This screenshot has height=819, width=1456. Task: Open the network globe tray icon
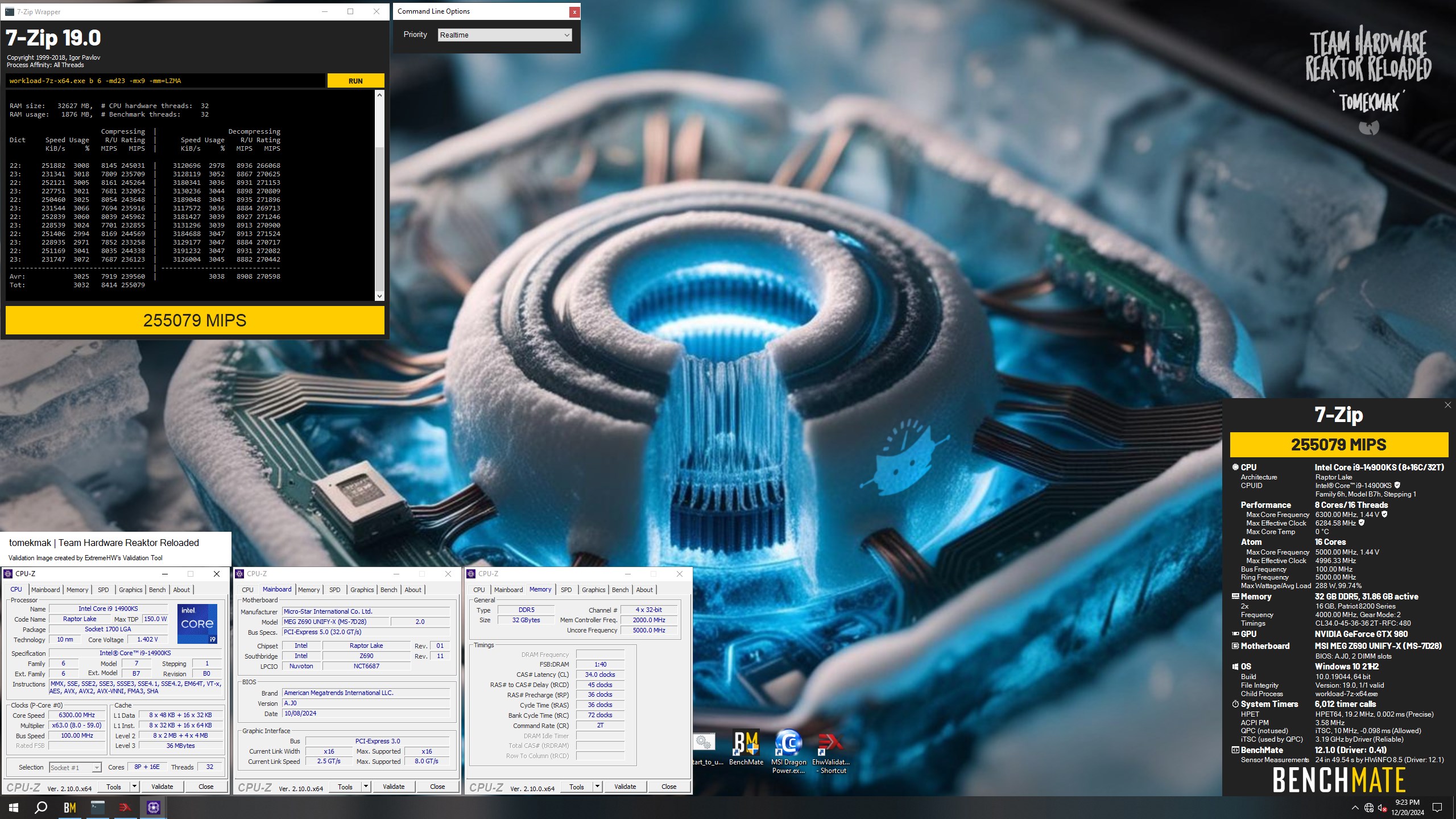coord(1369,808)
